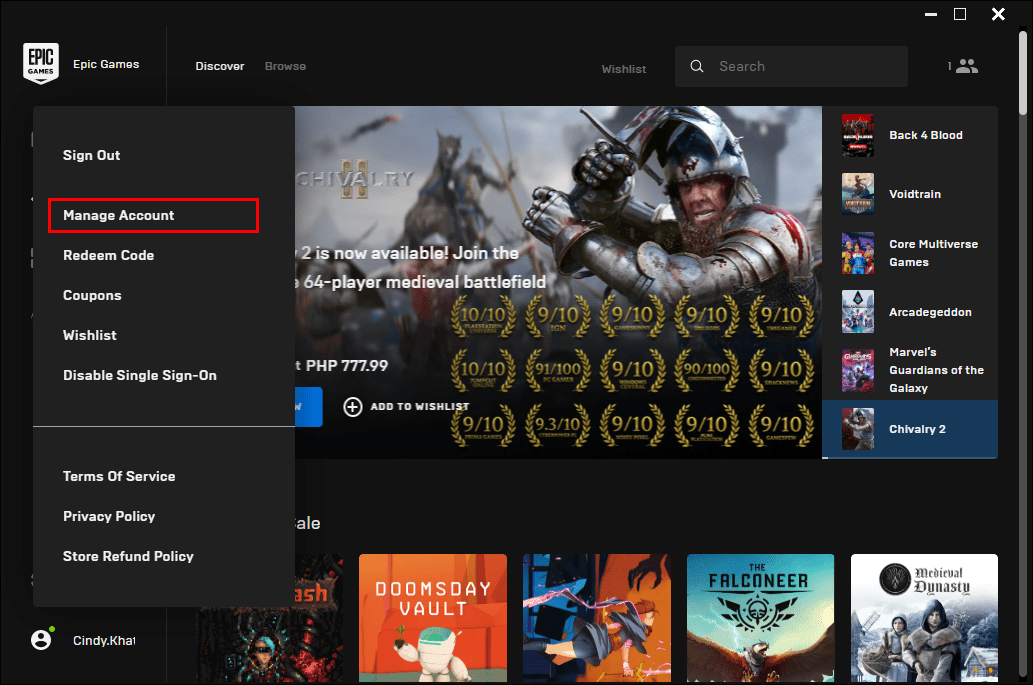Click Marvel's Guardians of the Galaxy title
The image size is (1033, 685).
coord(936,370)
